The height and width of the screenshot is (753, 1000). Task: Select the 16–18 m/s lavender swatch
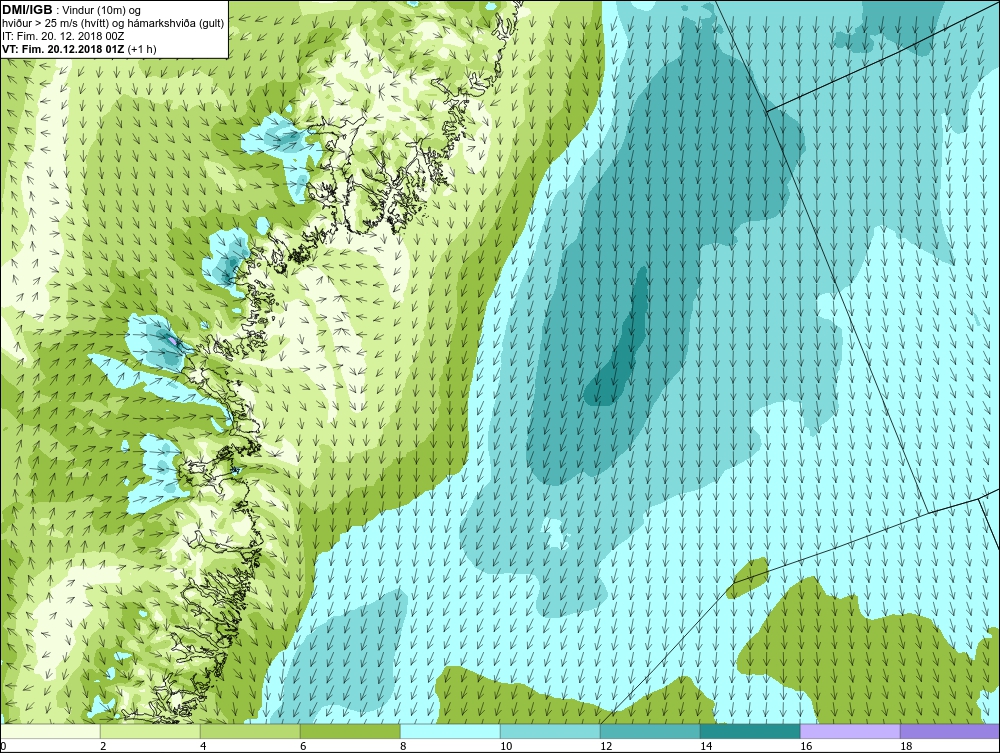(x=850, y=731)
